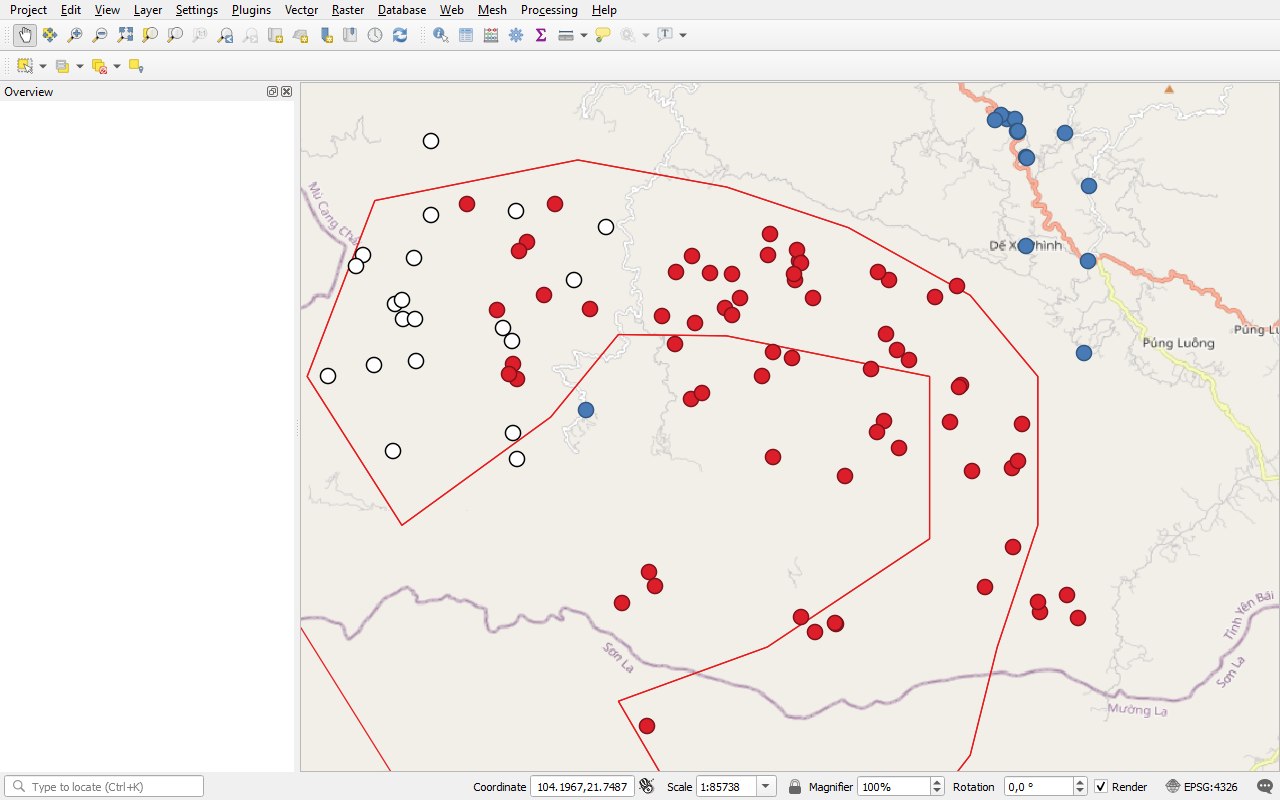
Task: Click the Coordinate input field
Action: tap(583, 787)
